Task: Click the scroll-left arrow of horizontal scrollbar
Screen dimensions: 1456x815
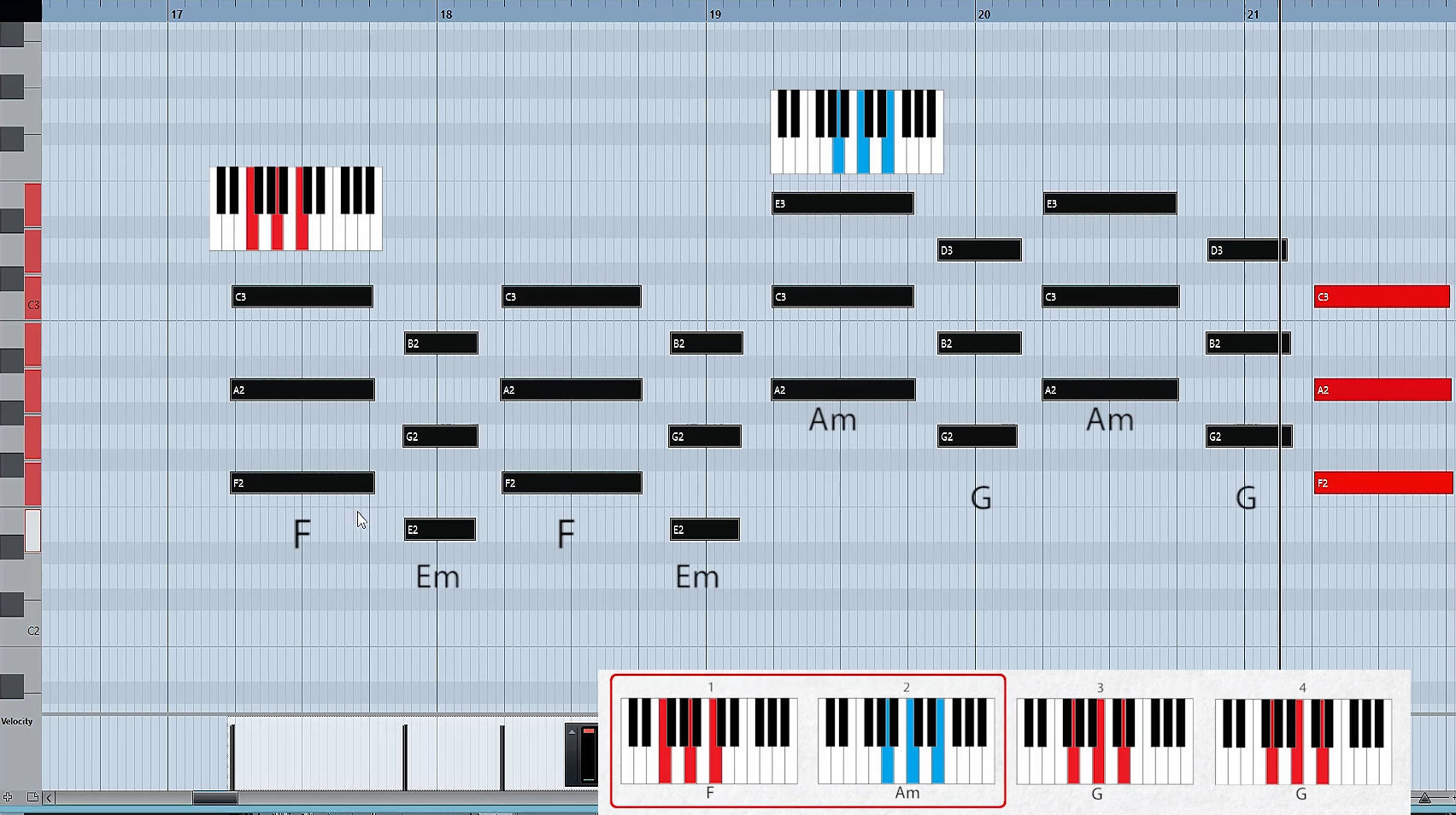Action: pyautogui.click(x=49, y=798)
